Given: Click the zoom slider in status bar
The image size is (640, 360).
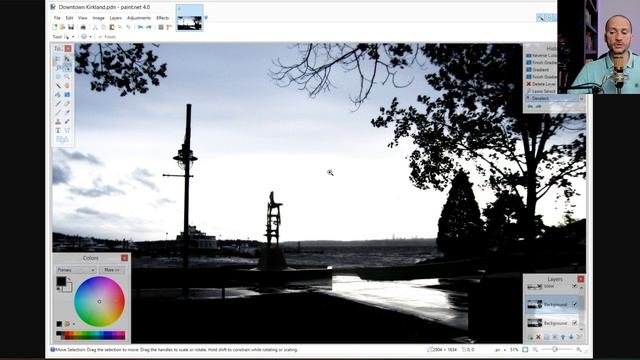Looking at the screenshot, I should point(555,350).
